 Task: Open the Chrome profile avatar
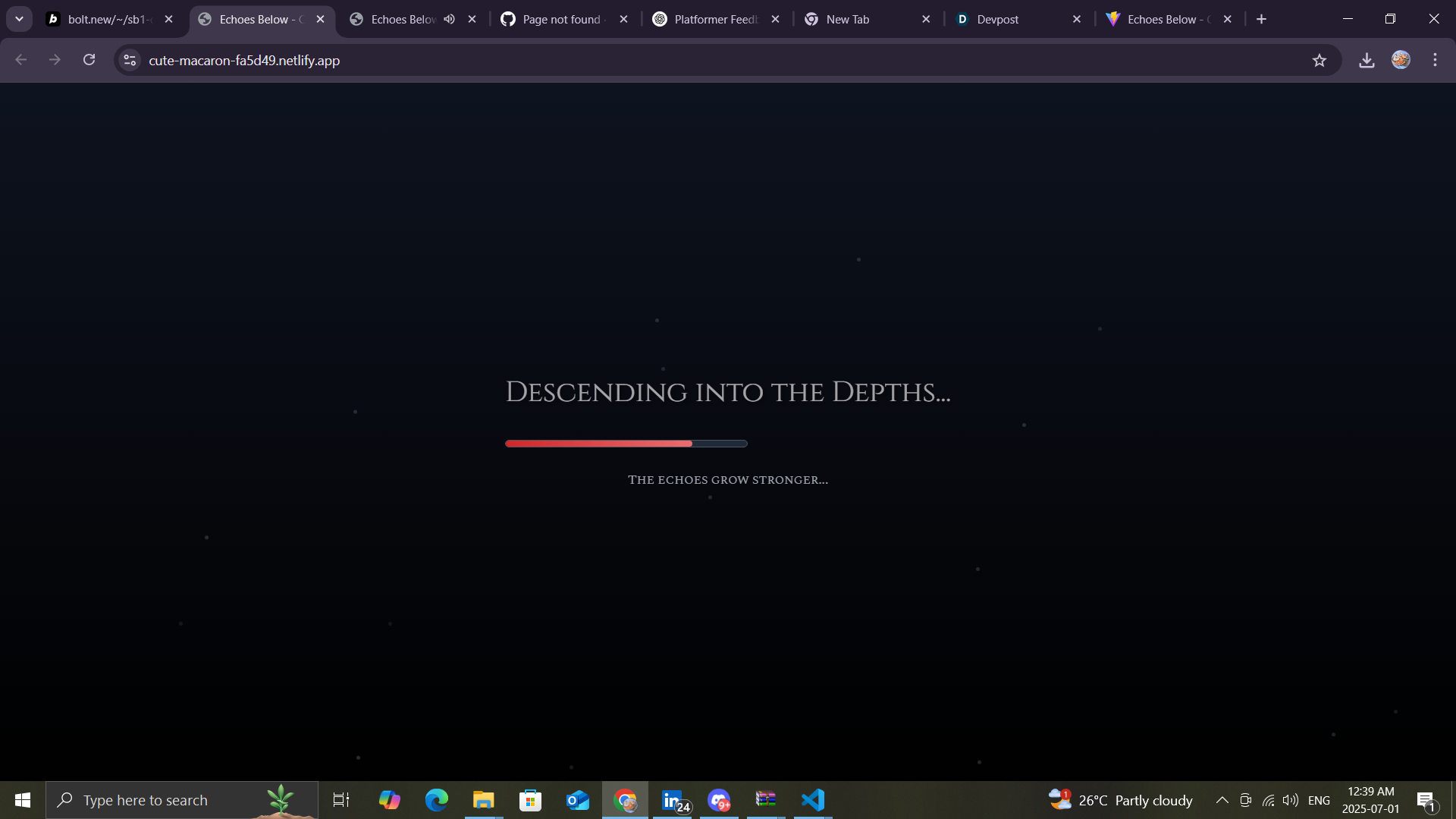(1401, 60)
